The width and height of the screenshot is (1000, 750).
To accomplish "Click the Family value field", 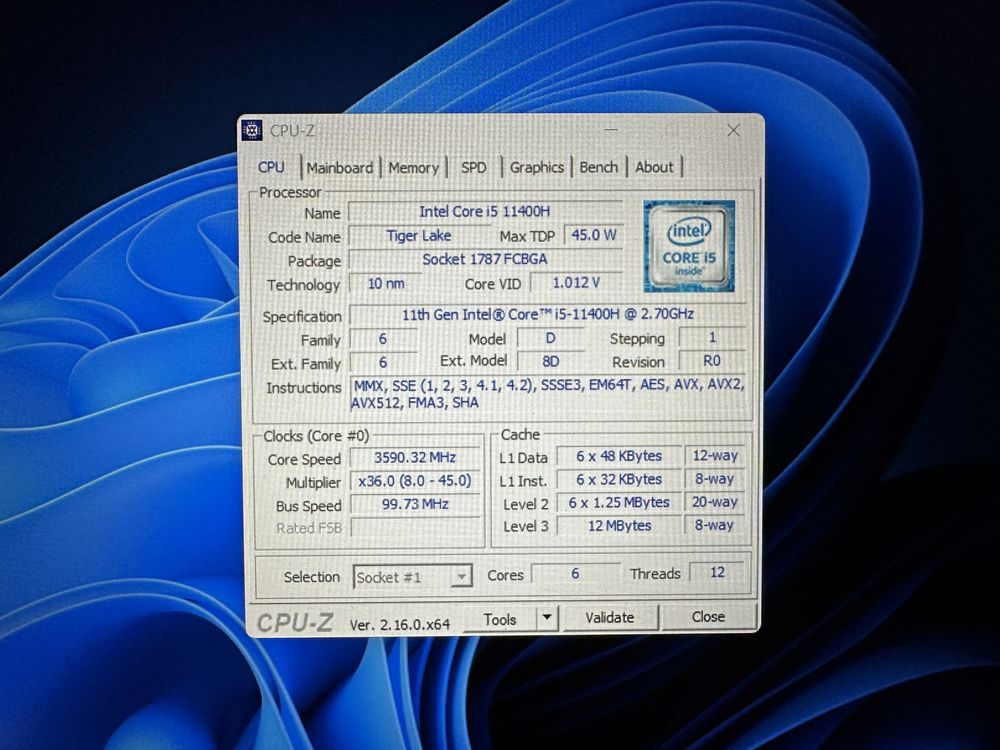I will point(383,339).
